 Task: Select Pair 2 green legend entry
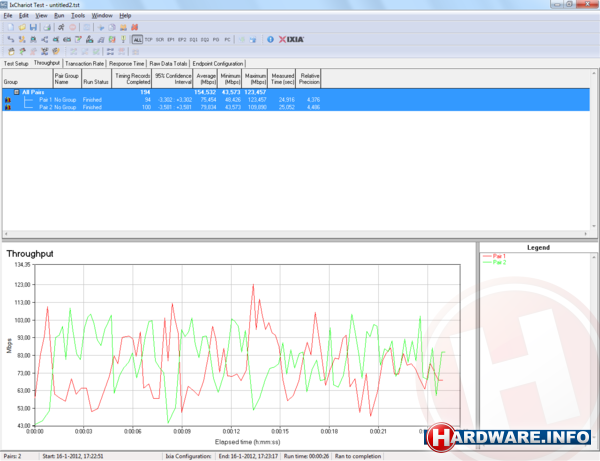(x=501, y=261)
